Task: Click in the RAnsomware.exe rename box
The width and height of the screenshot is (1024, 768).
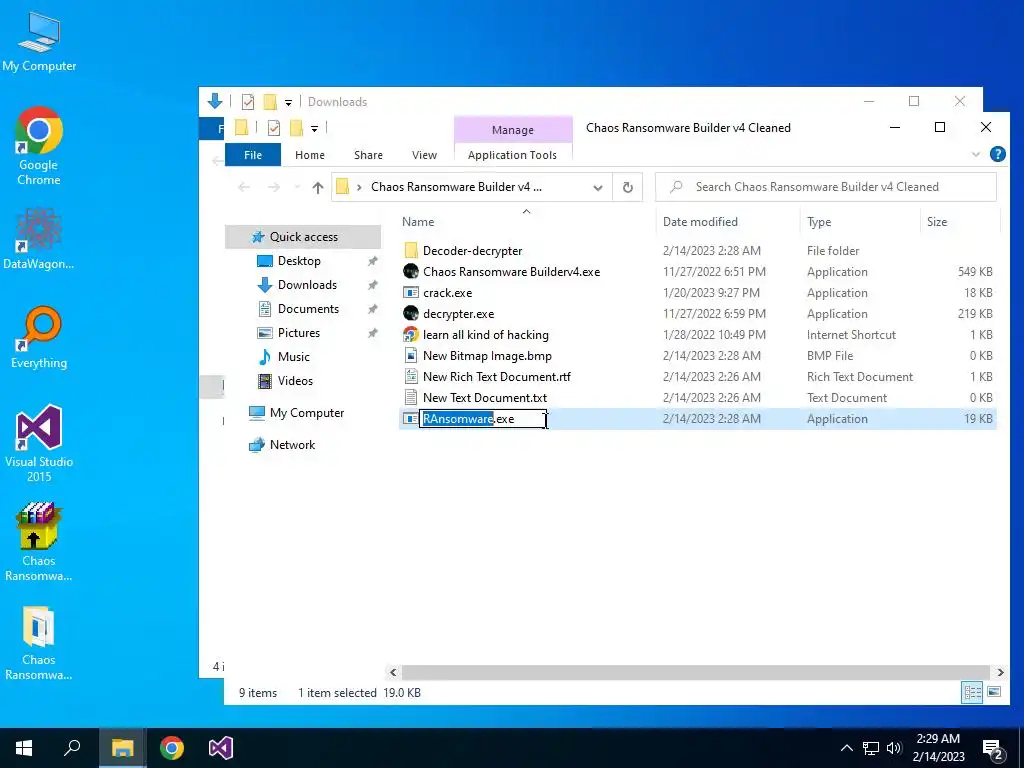Action: pos(483,419)
